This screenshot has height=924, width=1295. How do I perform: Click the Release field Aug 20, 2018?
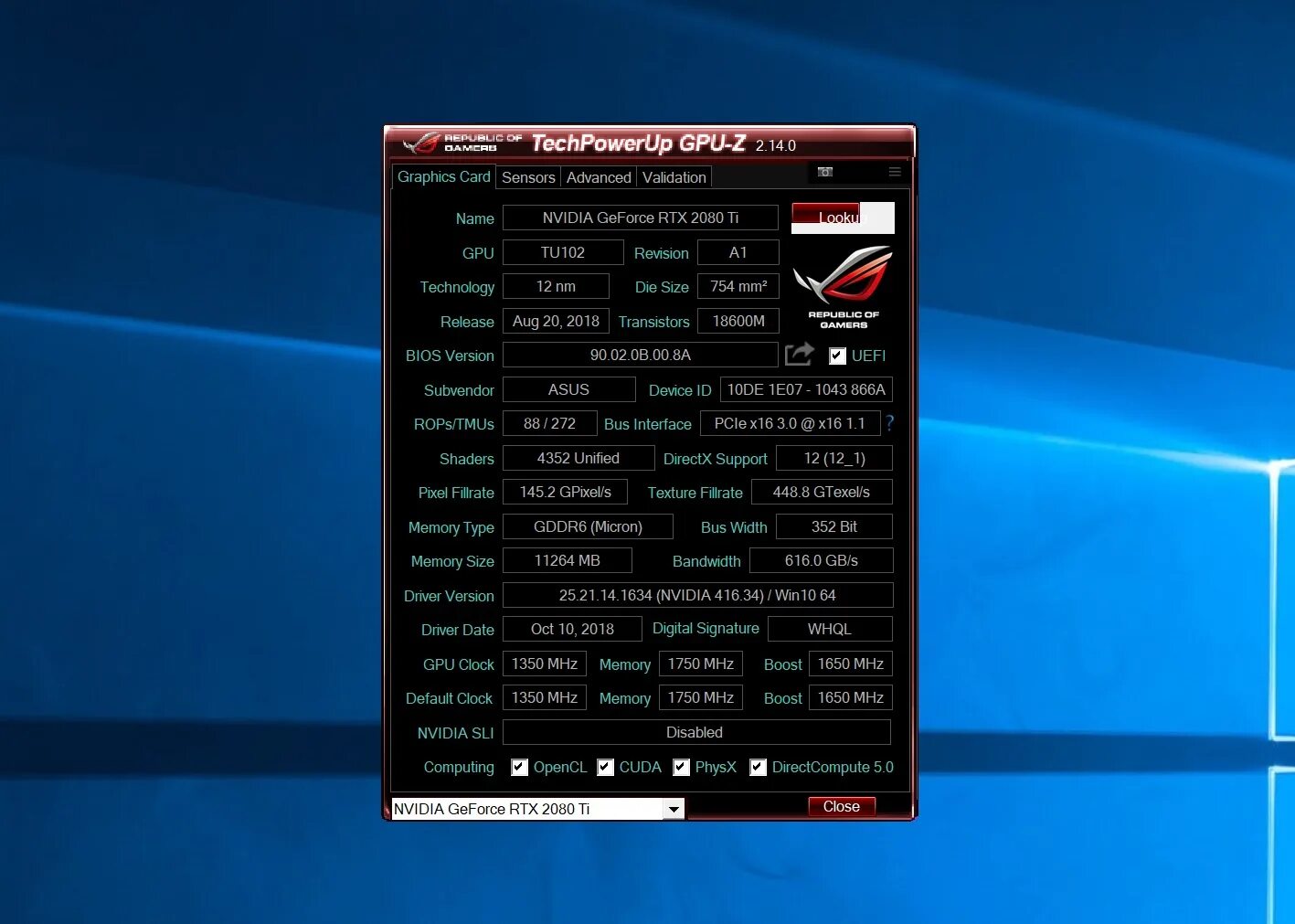click(x=556, y=321)
